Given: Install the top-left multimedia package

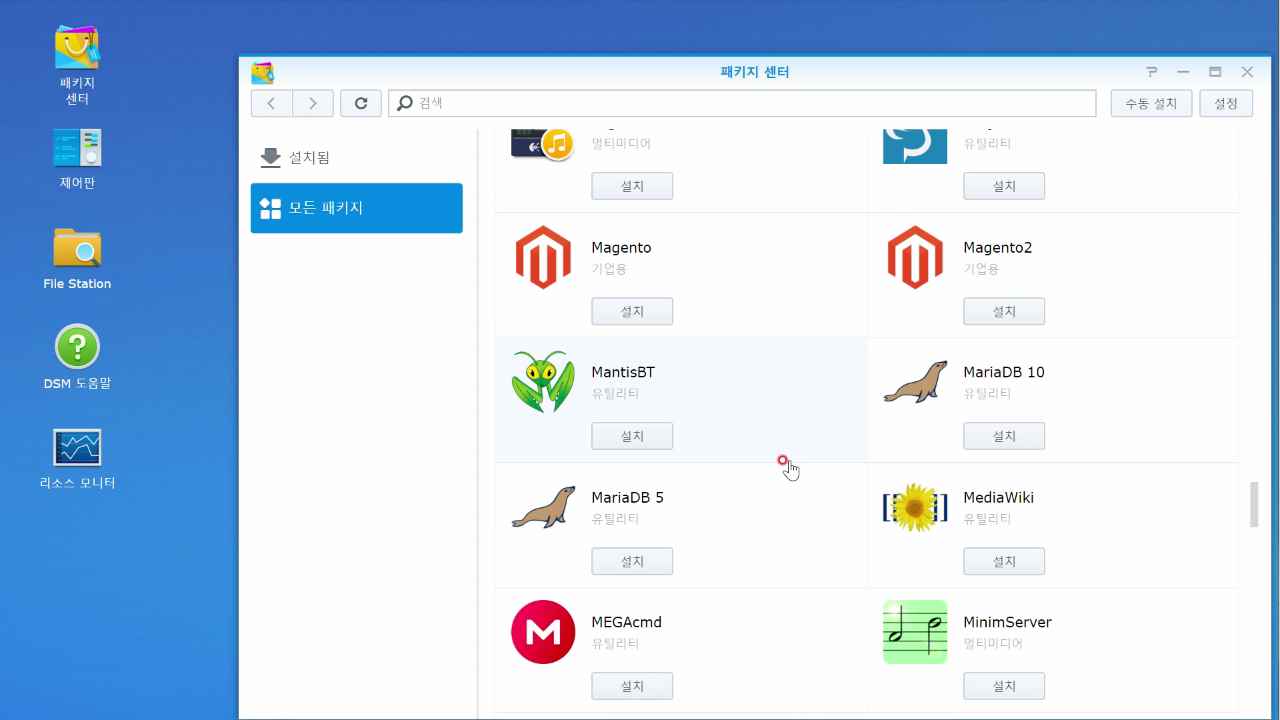Looking at the screenshot, I should click(632, 186).
